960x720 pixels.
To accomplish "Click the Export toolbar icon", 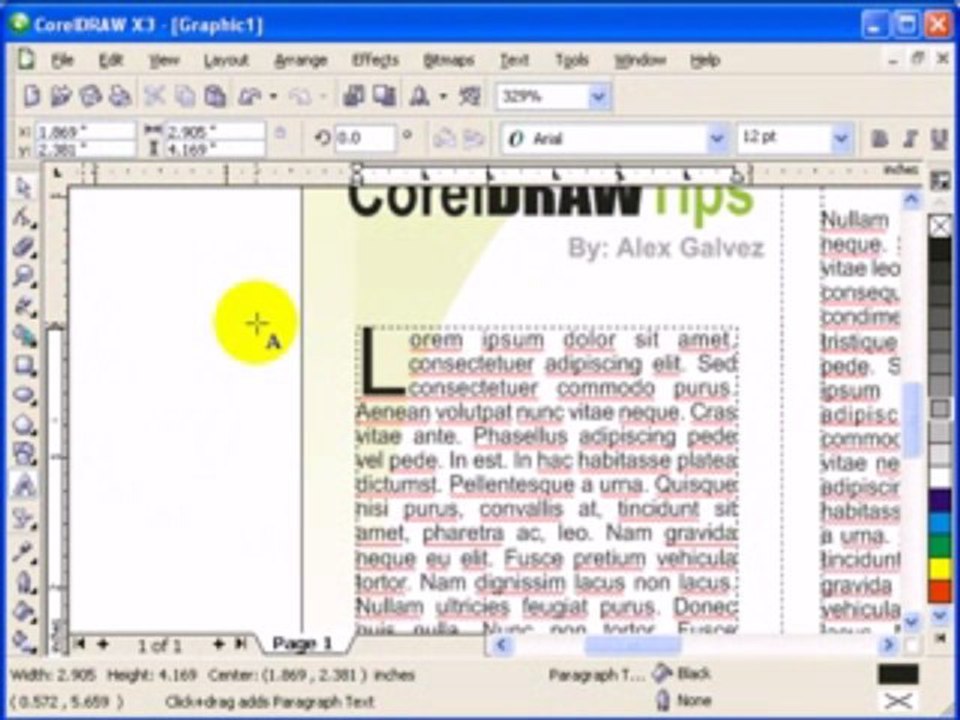I will pyautogui.click(x=384, y=96).
